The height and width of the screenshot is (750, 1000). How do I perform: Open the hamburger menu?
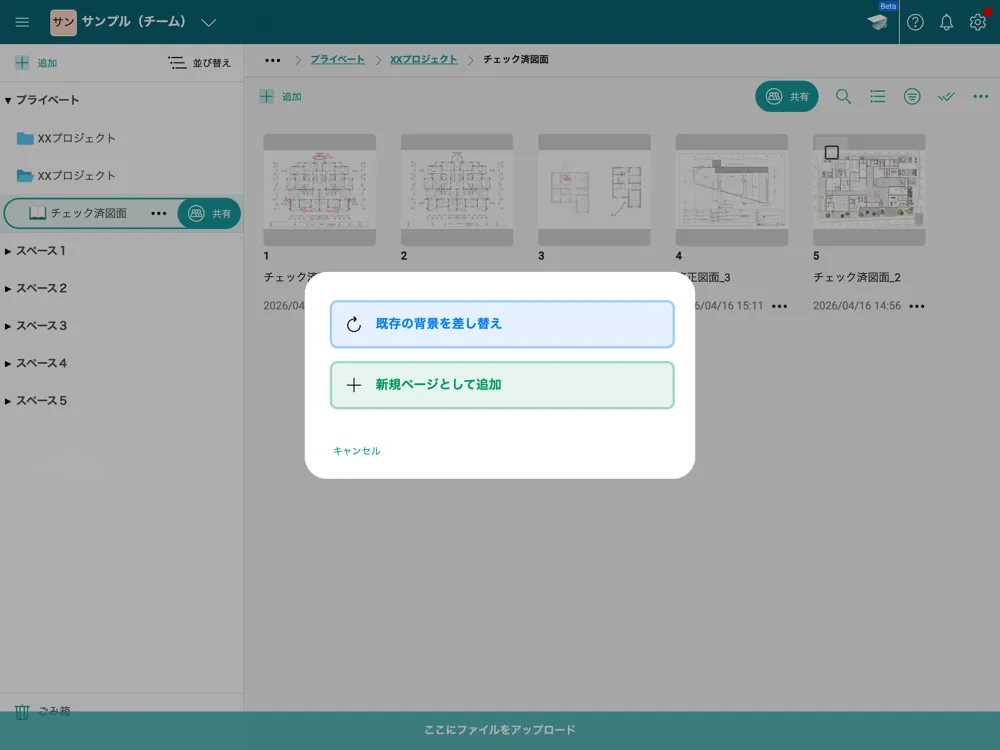pos(22,22)
